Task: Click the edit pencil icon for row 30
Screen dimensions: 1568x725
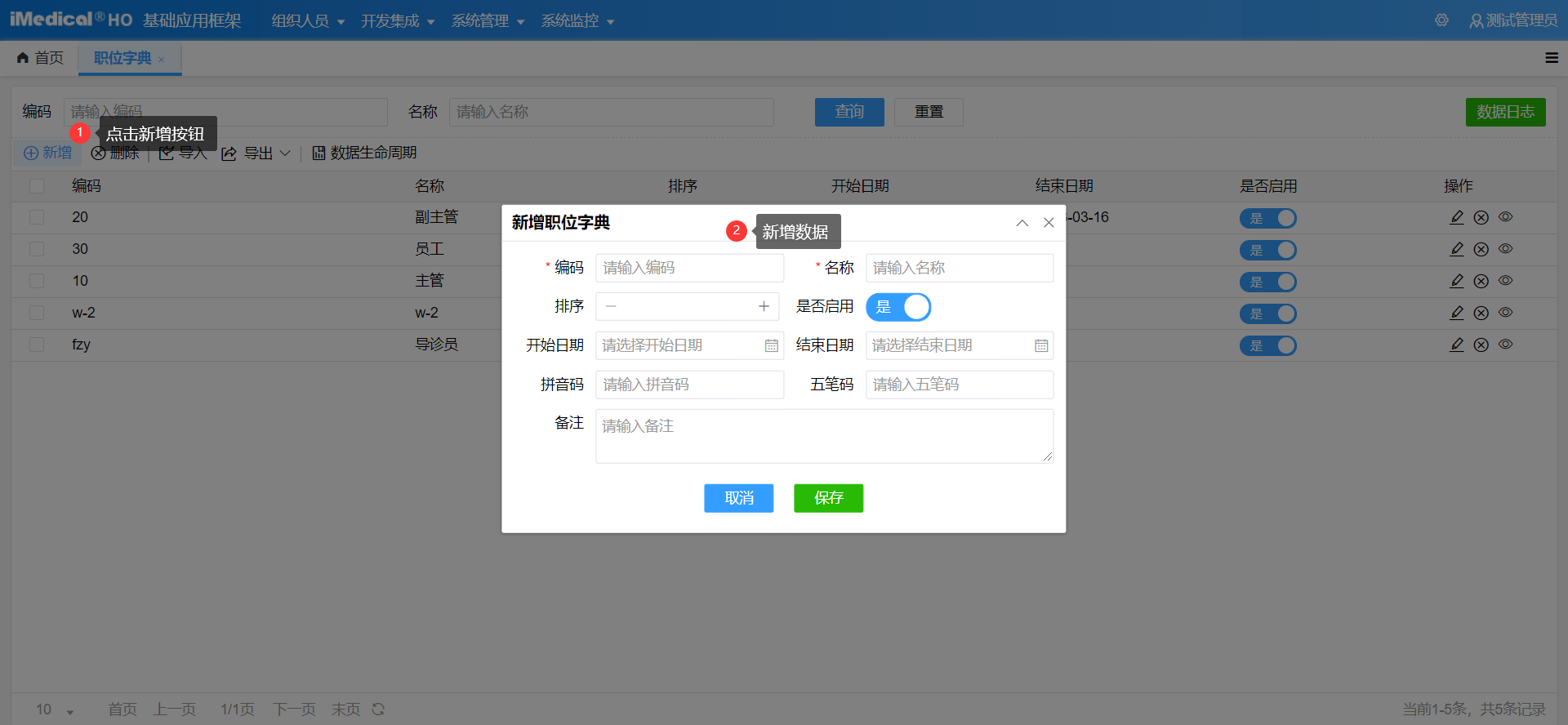Action: (x=1456, y=249)
